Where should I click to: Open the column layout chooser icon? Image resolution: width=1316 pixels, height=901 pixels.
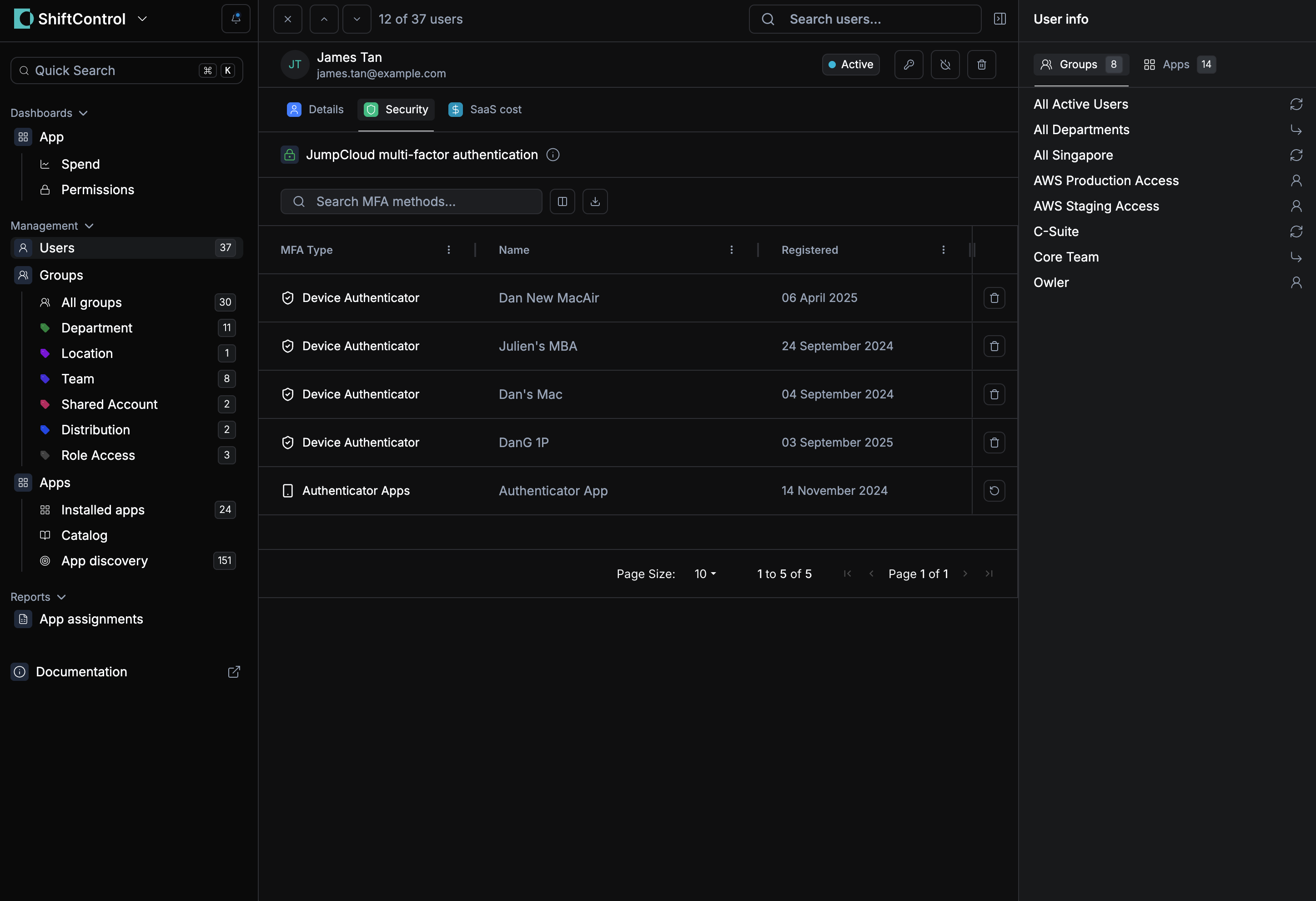pos(562,201)
